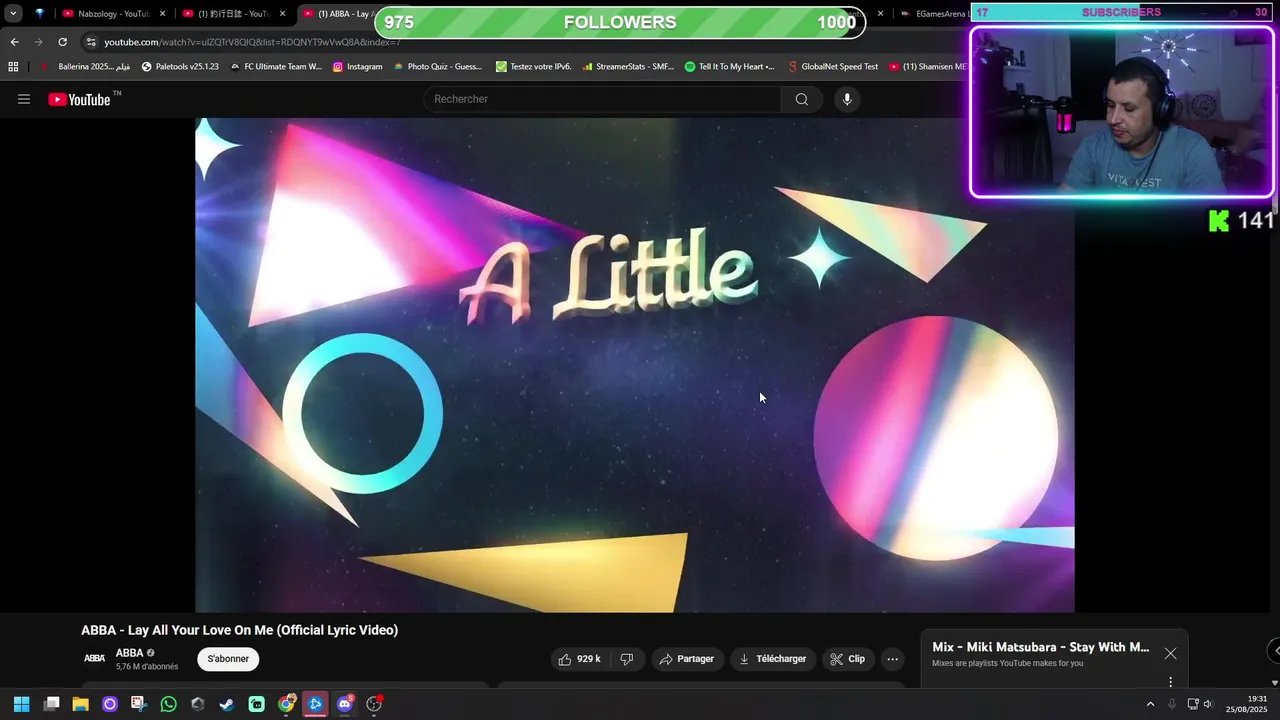Open GlobalNet Speed Test bookmark
Image resolution: width=1280 pixels, height=720 pixels.
pos(833,67)
